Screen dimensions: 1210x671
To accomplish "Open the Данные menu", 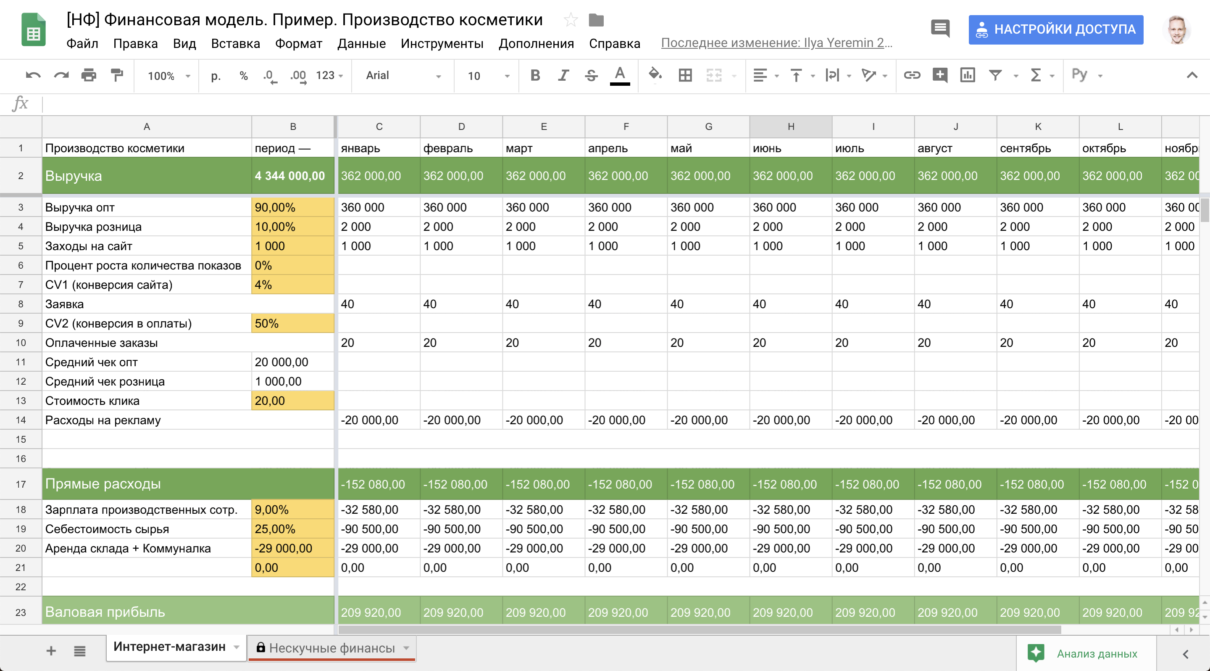I will click(x=361, y=43).
